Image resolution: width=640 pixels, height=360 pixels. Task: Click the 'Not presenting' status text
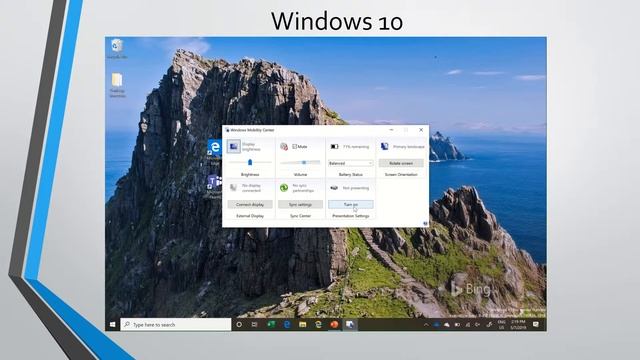(x=356, y=188)
